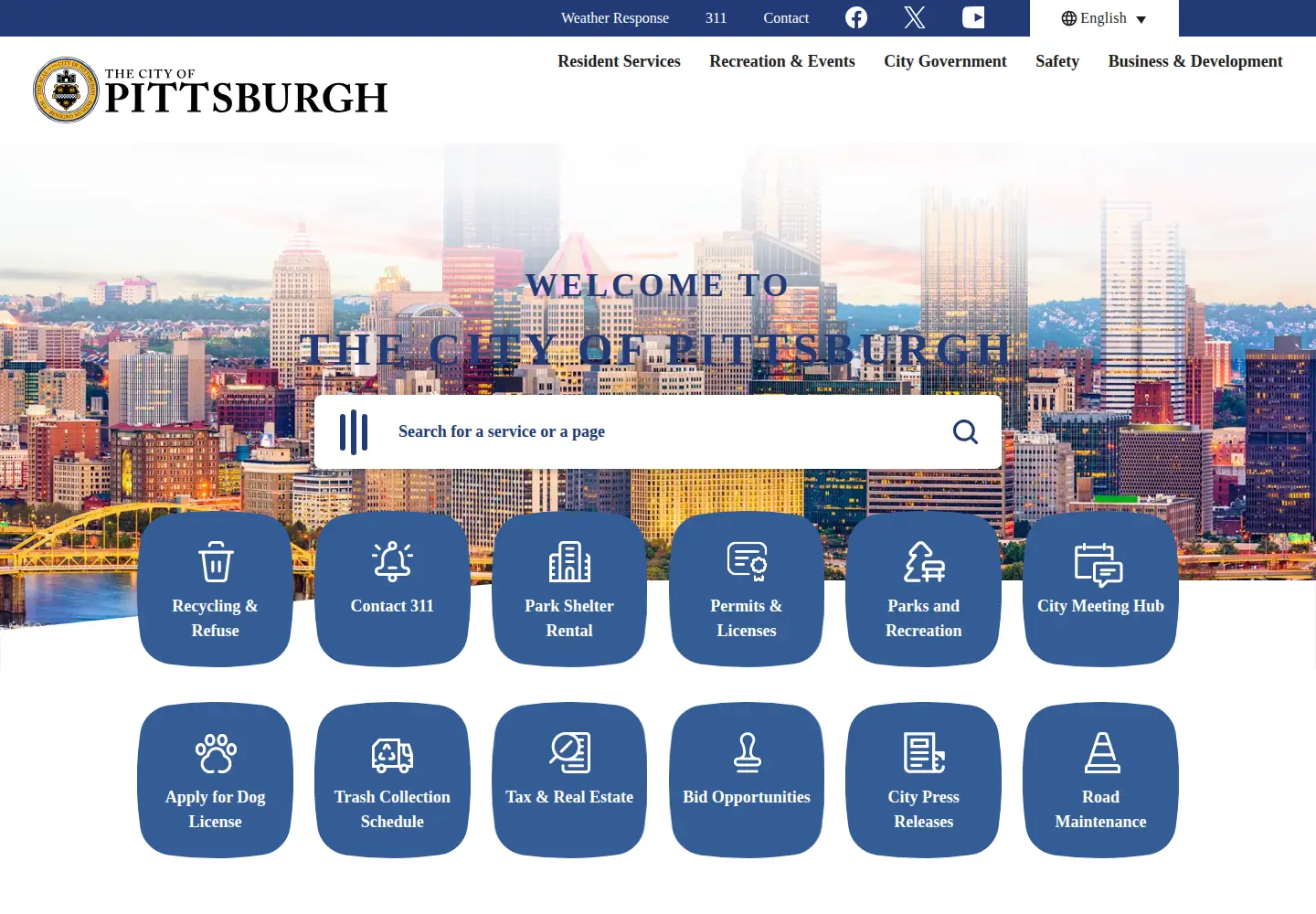Screen dimensions: 1316x914
Task: Follow the Contact link in top bar
Action: (786, 18)
